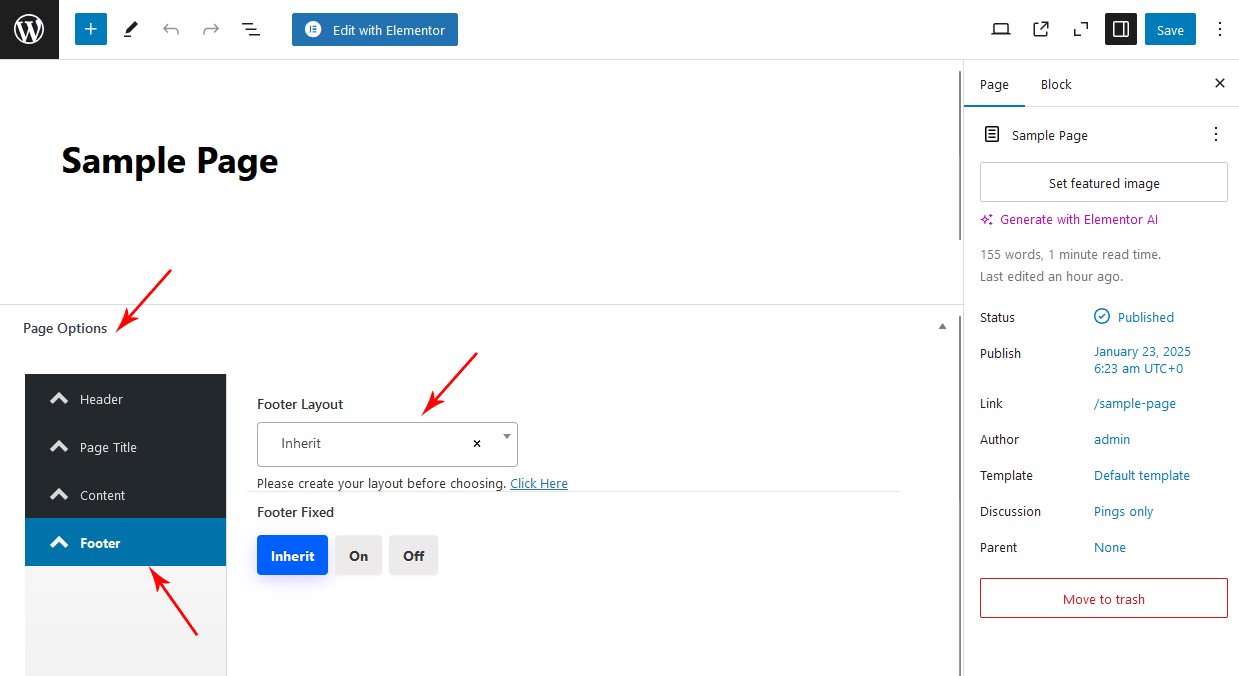Open page in new tab icon
The width and height of the screenshot is (1239, 676).
pos(1041,29)
